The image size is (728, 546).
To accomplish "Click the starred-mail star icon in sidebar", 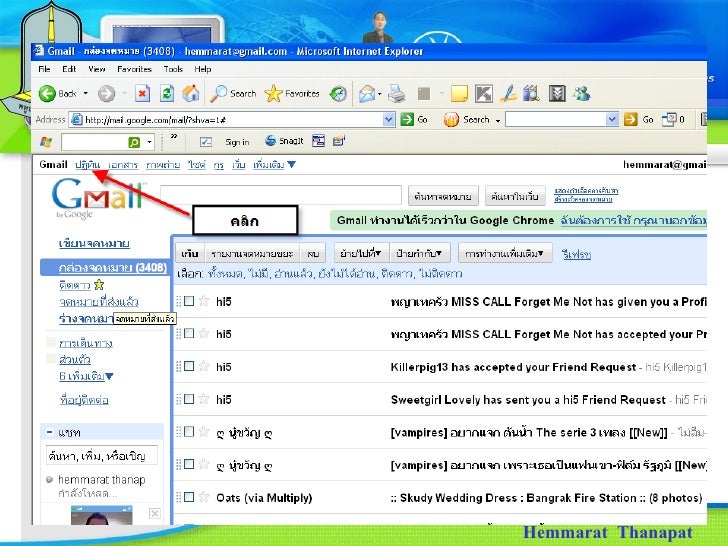I will [99, 285].
